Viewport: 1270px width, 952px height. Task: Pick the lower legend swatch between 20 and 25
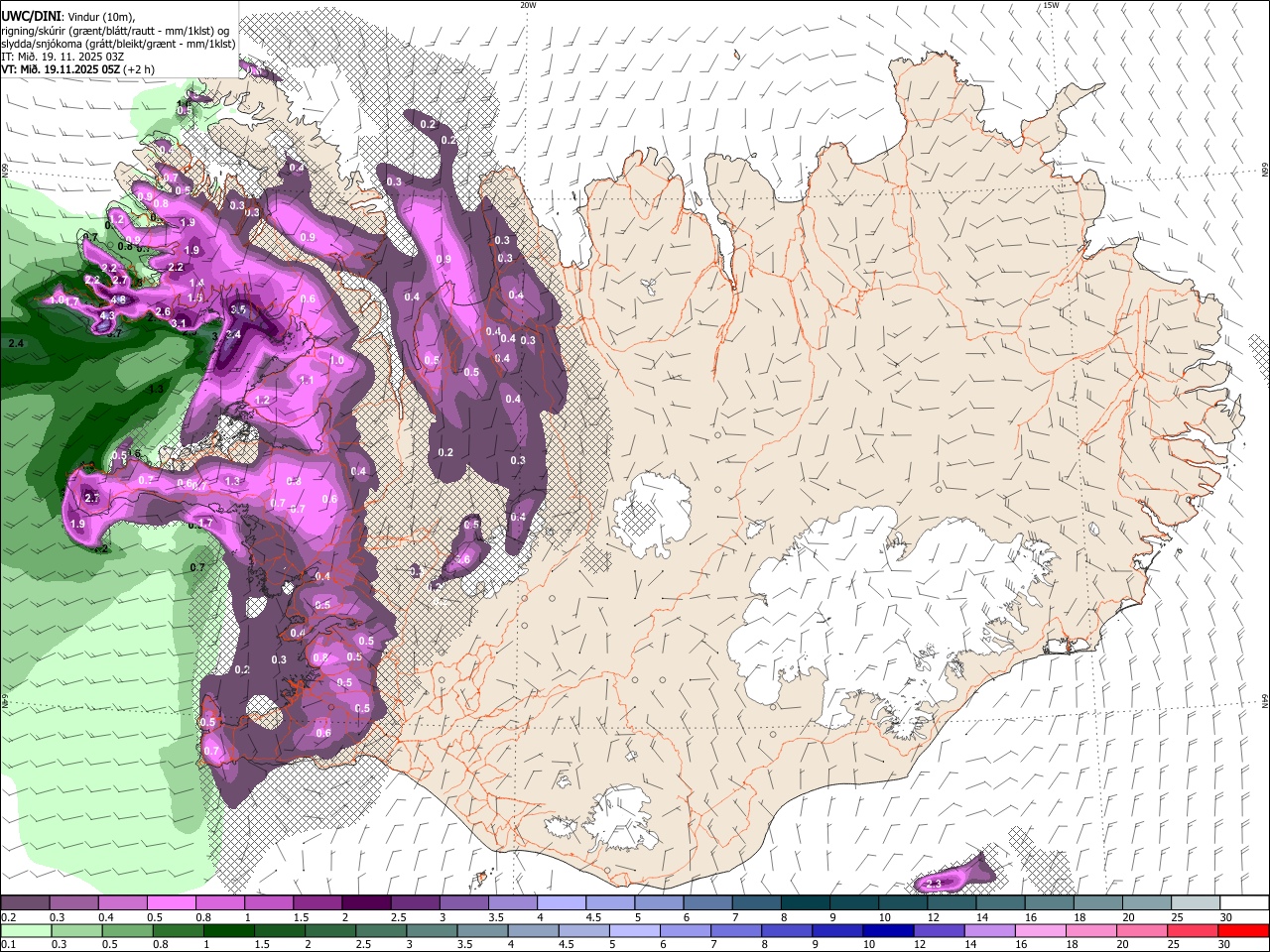tap(1140, 930)
